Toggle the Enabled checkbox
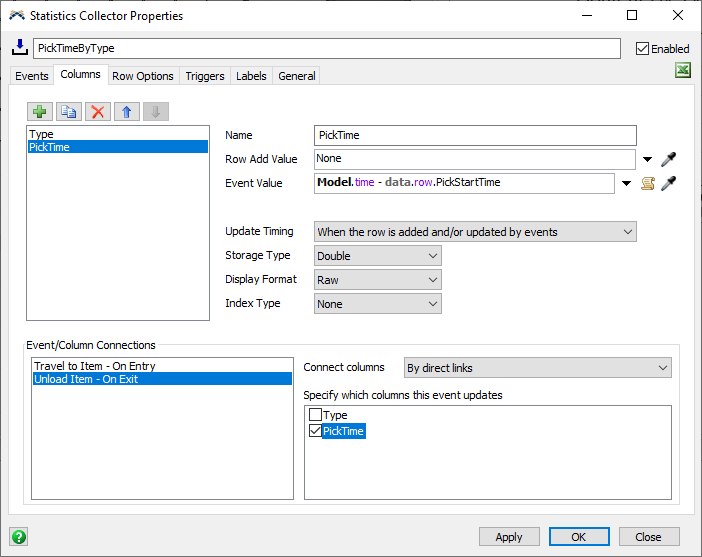Viewport: 702px width, 557px height. click(643, 48)
